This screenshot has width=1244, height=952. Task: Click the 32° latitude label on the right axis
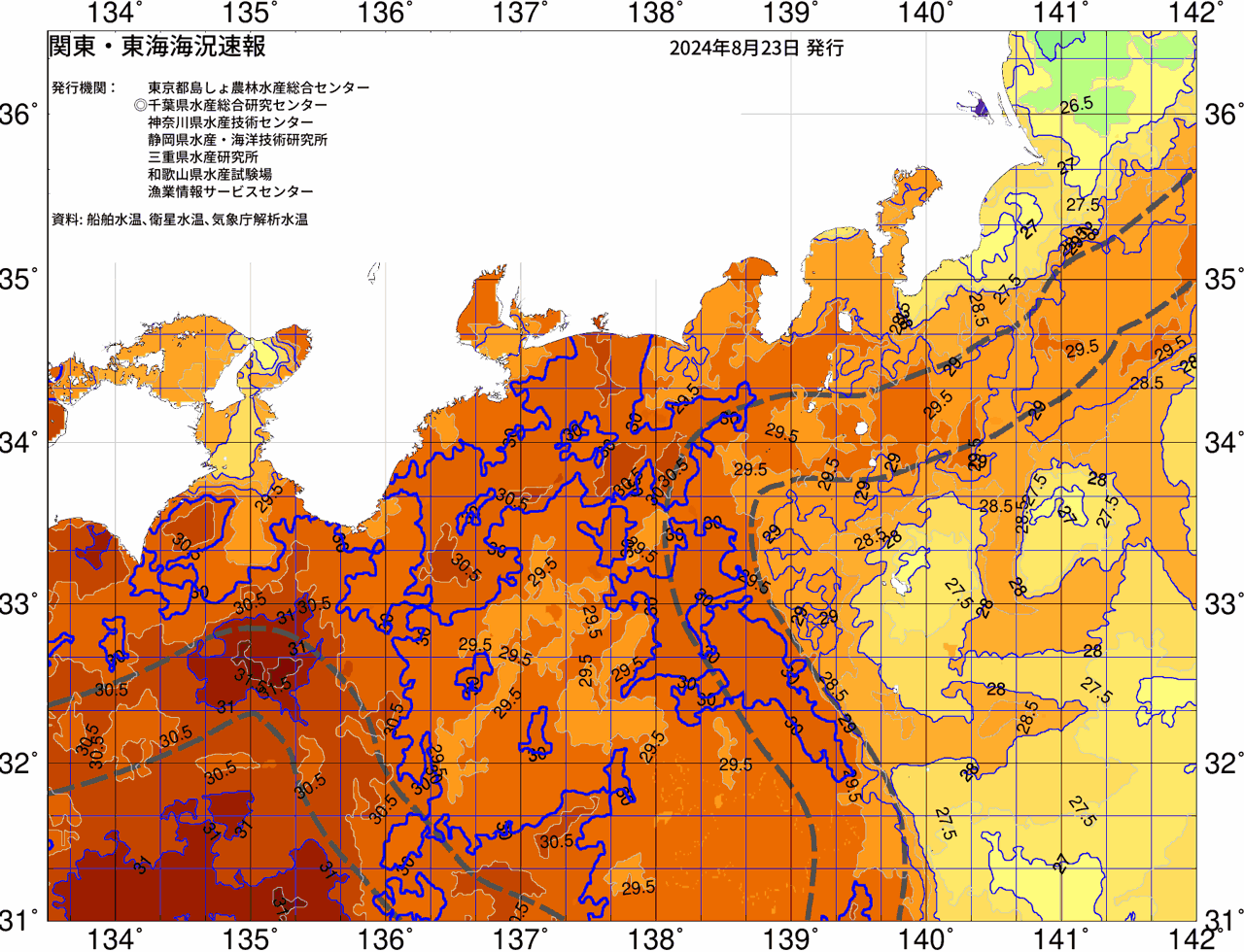click(1224, 764)
